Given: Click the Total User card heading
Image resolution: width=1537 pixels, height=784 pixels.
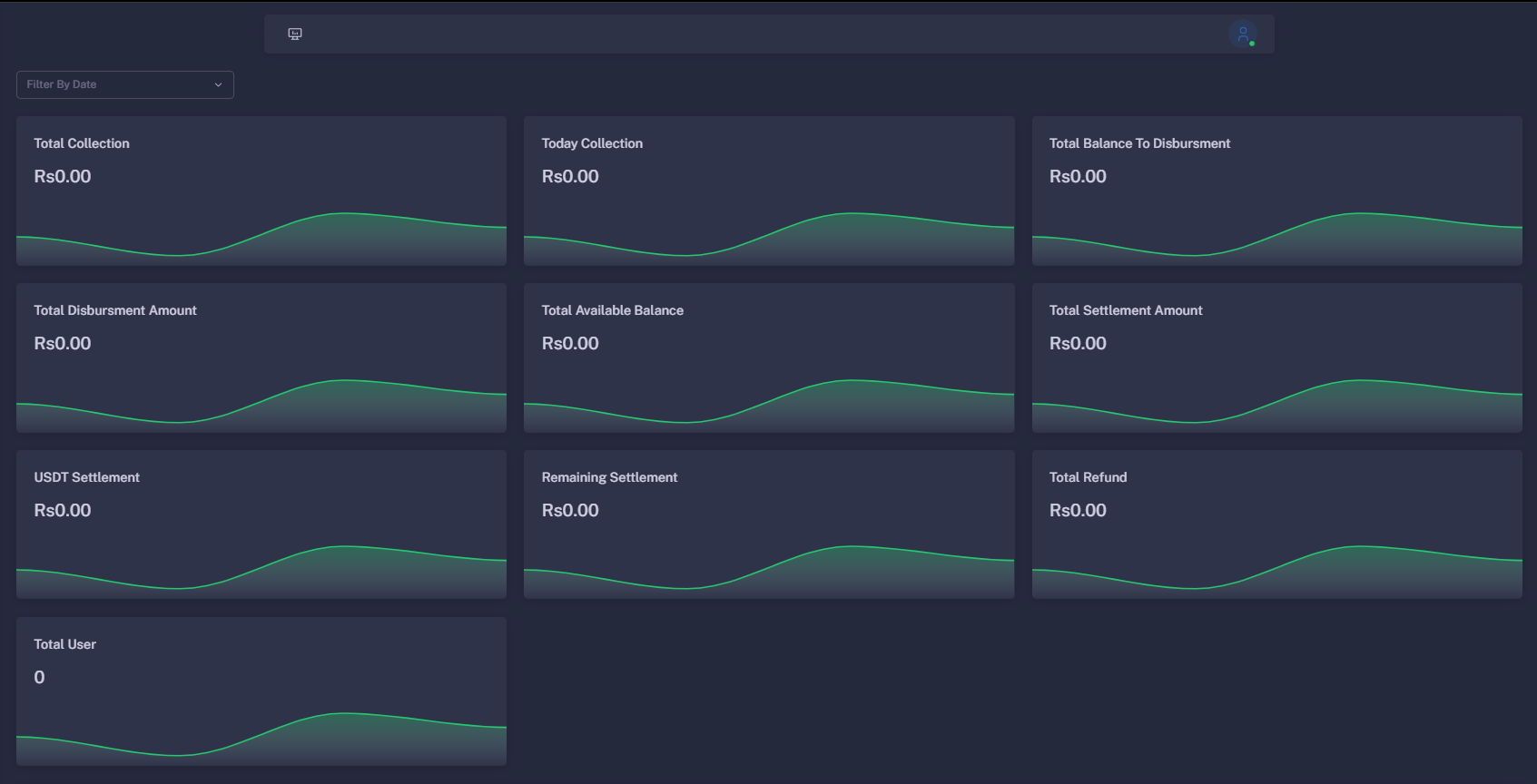Looking at the screenshot, I should pos(65,644).
